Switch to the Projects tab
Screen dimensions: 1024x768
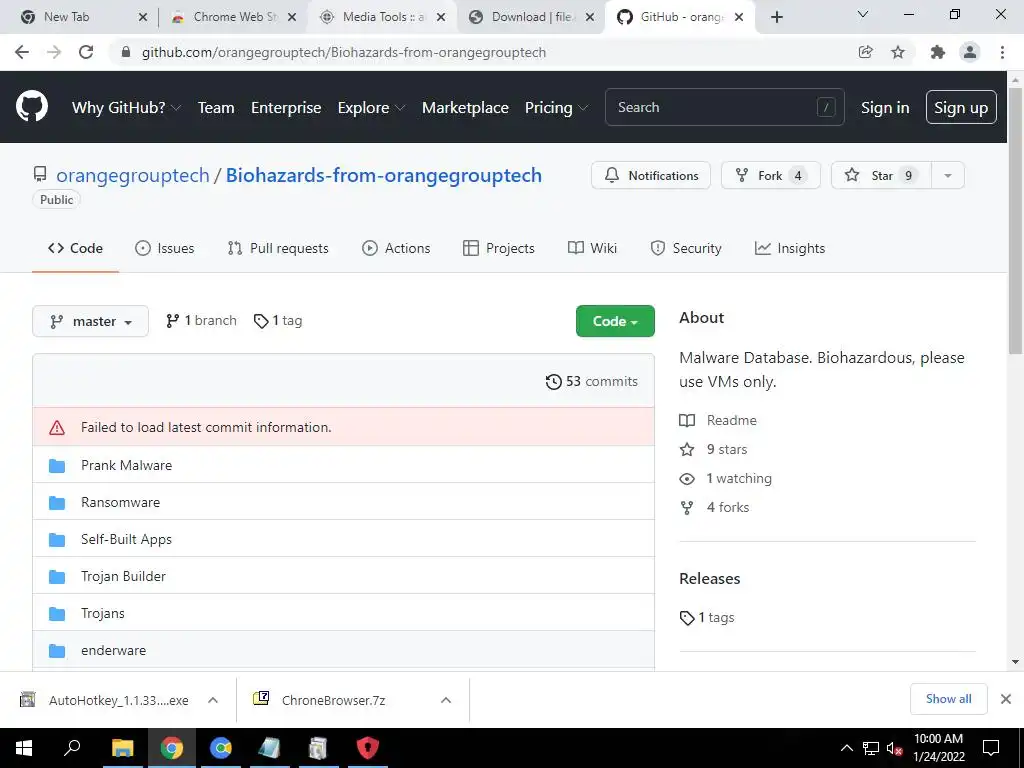(x=499, y=248)
